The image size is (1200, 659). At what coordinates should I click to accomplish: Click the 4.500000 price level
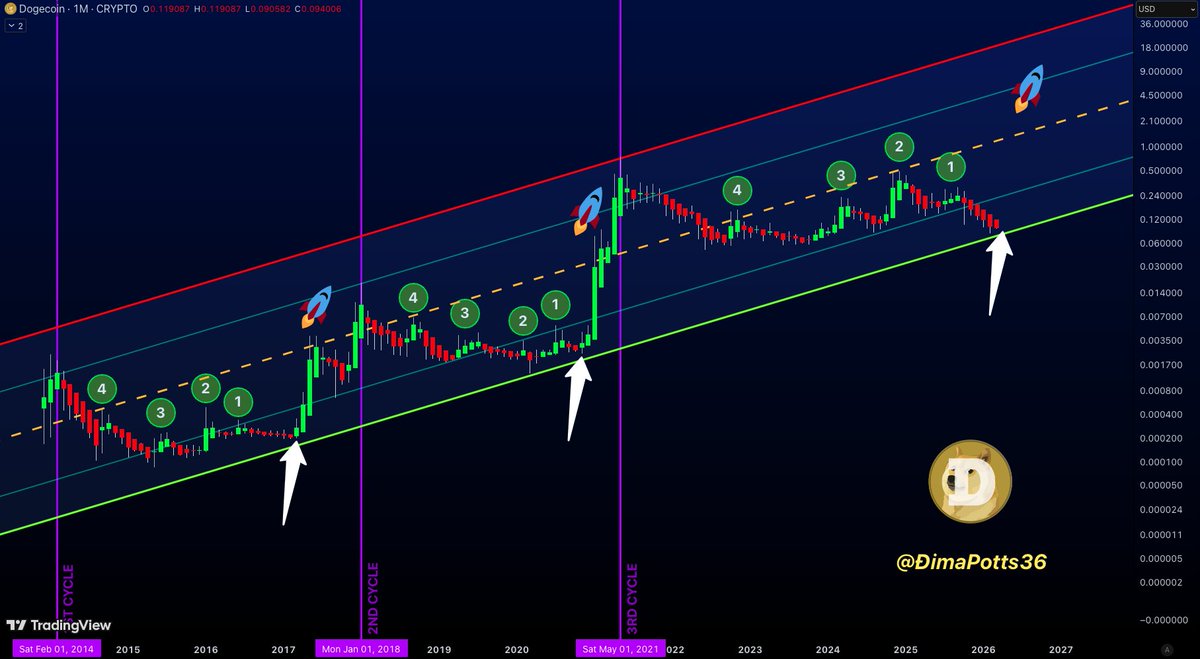pyautogui.click(x=1162, y=96)
